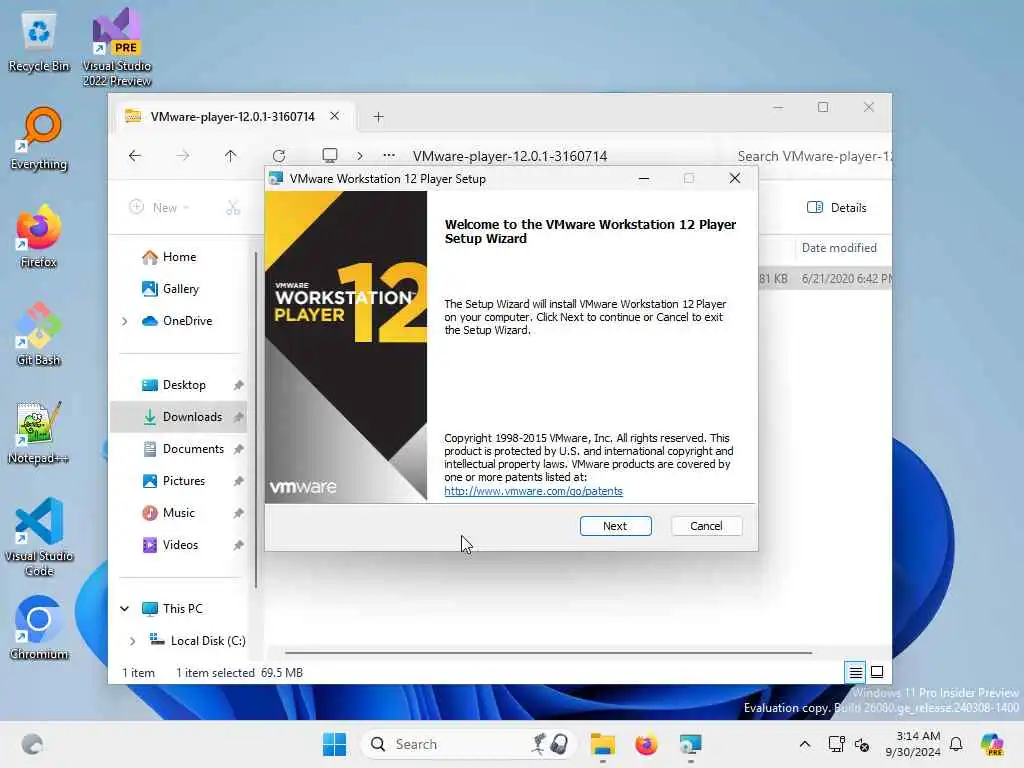The height and width of the screenshot is (768, 1024).
Task: Cancel the VMware Player Setup wizard
Action: pyautogui.click(x=706, y=526)
